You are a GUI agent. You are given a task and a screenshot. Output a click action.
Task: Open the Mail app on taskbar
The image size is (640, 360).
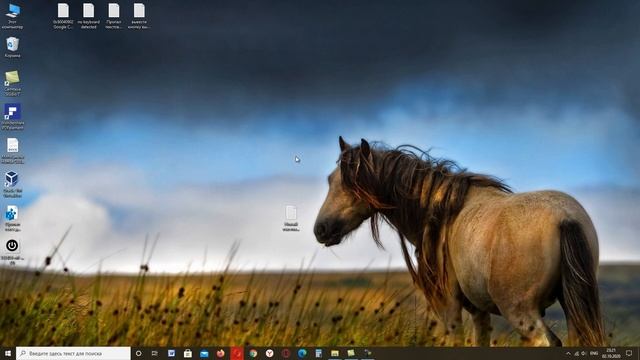click(204, 353)
